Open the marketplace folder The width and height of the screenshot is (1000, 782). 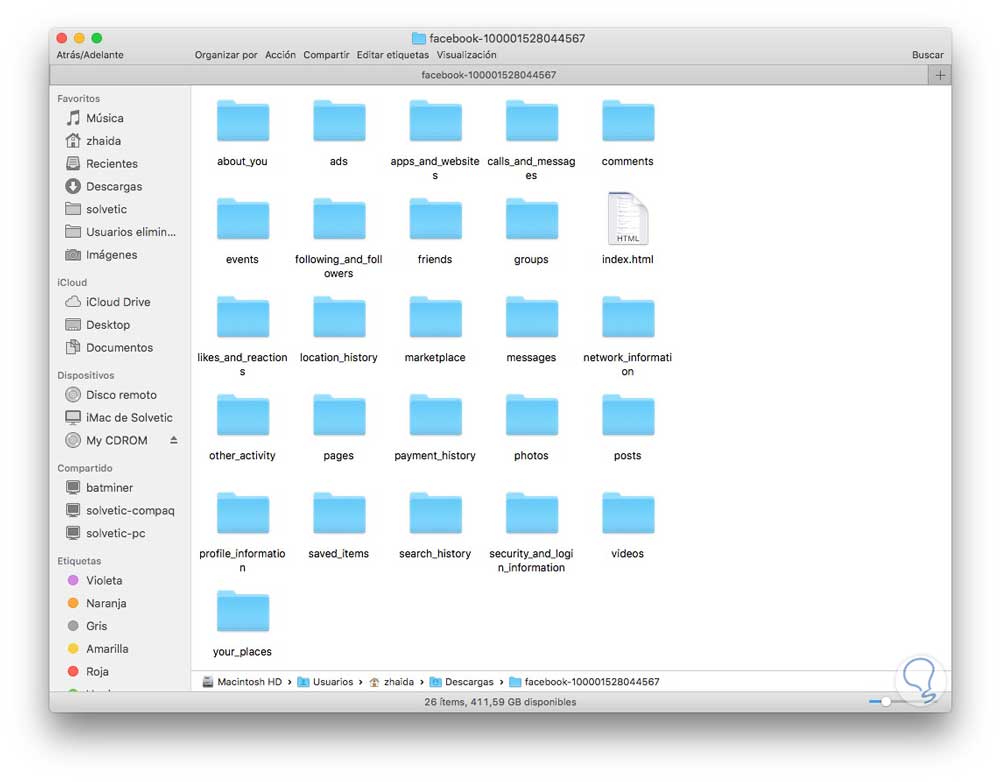click(435, 318)
